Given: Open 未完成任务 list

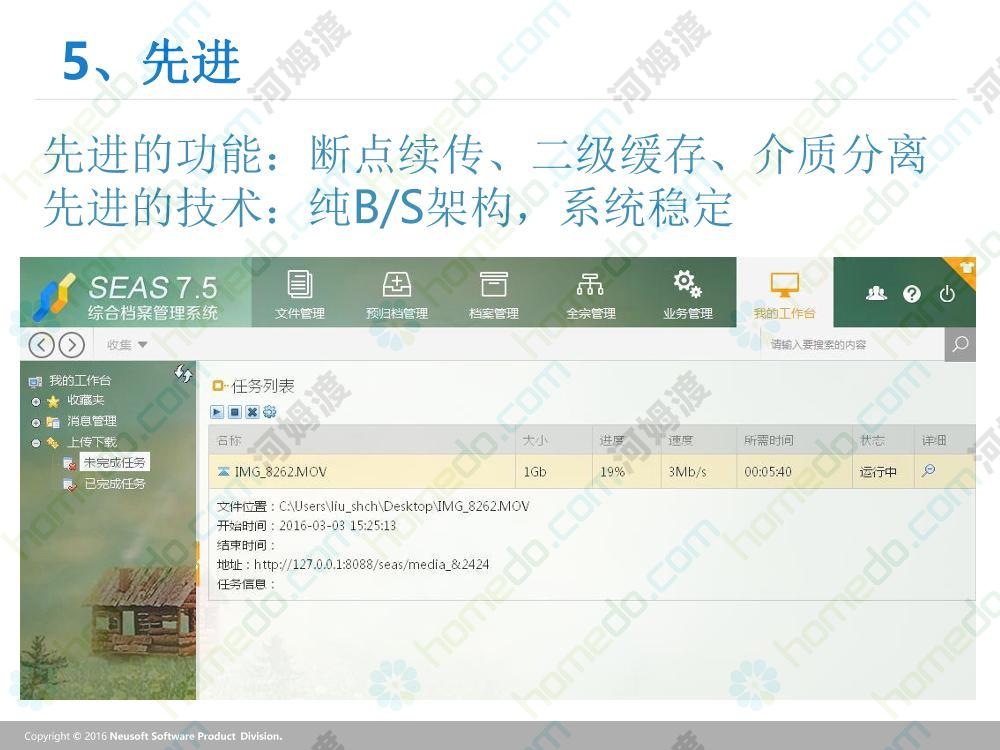Looking at the screenshot, I should [x=115, y=462].
